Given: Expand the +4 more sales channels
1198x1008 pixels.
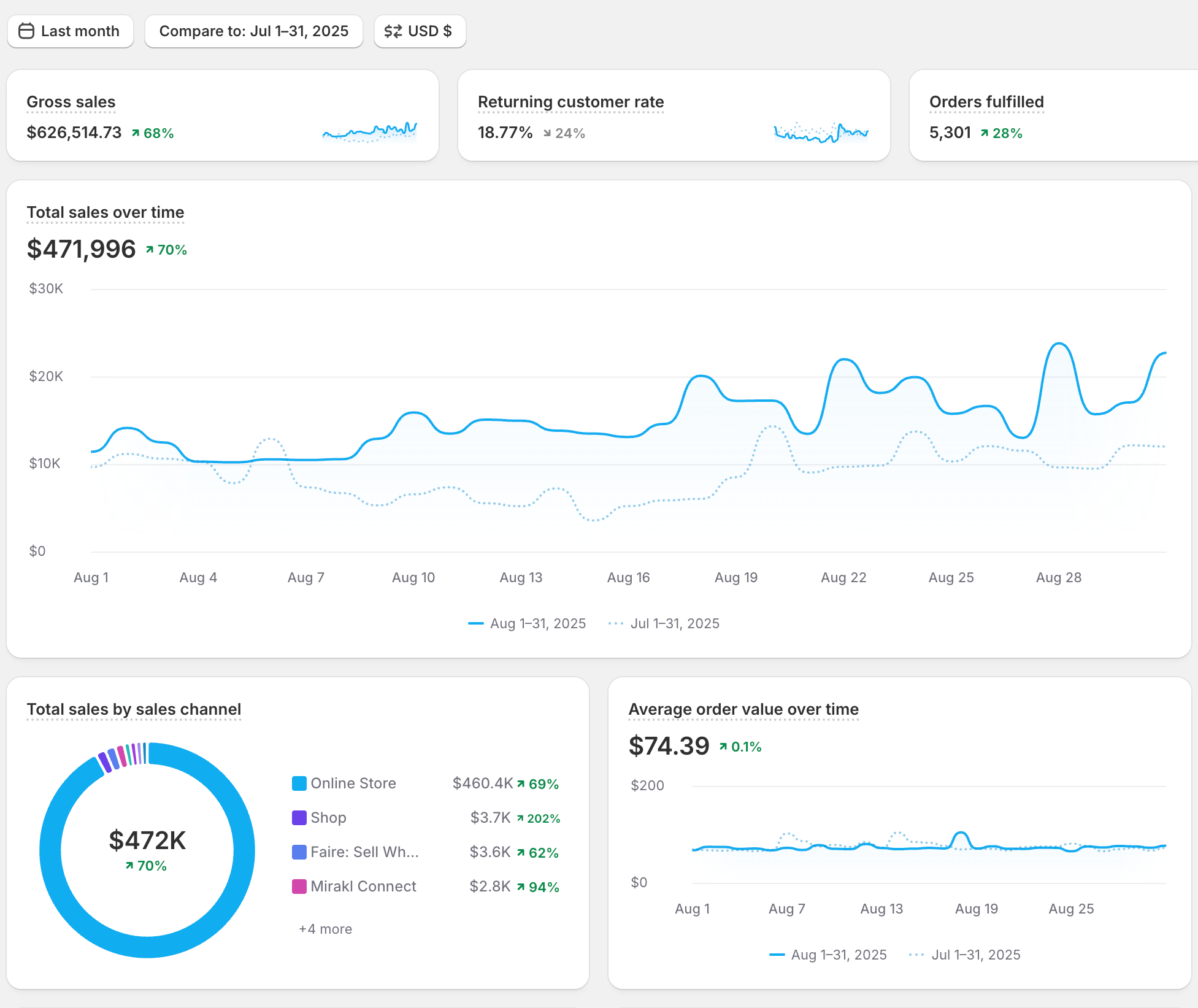Looking at the screenshot, I should pos(325,929).
